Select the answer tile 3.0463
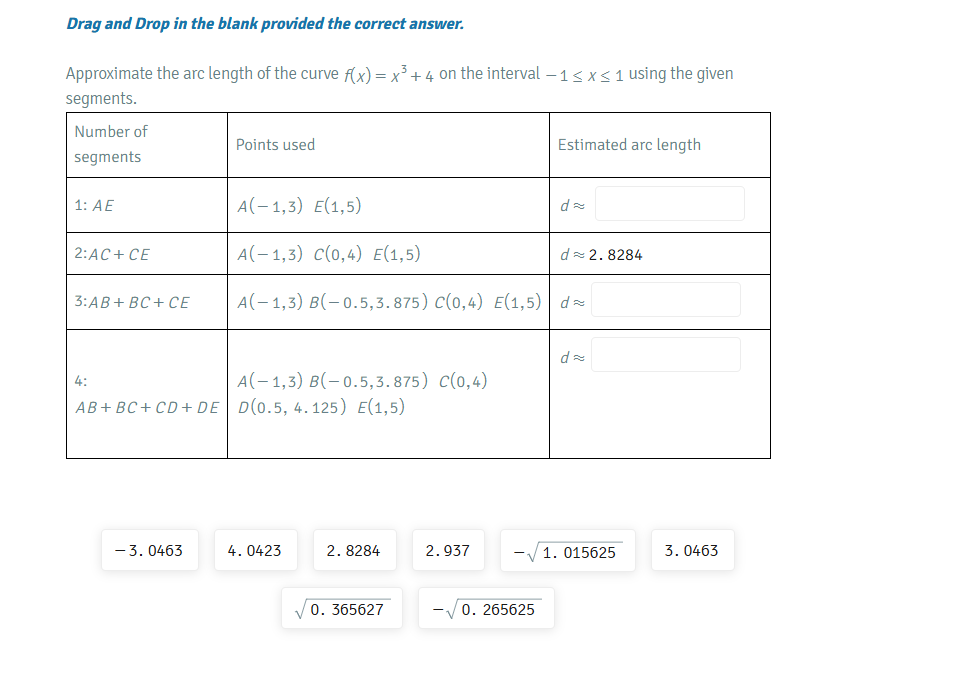 [692, 550]
